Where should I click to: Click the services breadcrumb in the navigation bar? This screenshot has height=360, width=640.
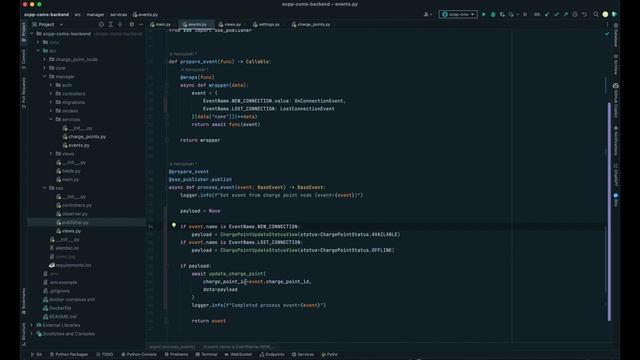[x=118, y=15]
